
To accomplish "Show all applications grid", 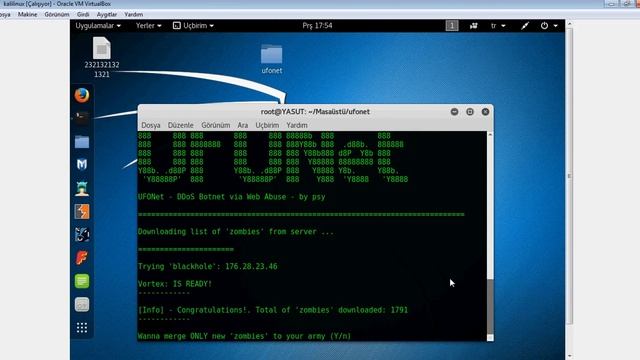I will pyautogui.click(x=82, y=328).
